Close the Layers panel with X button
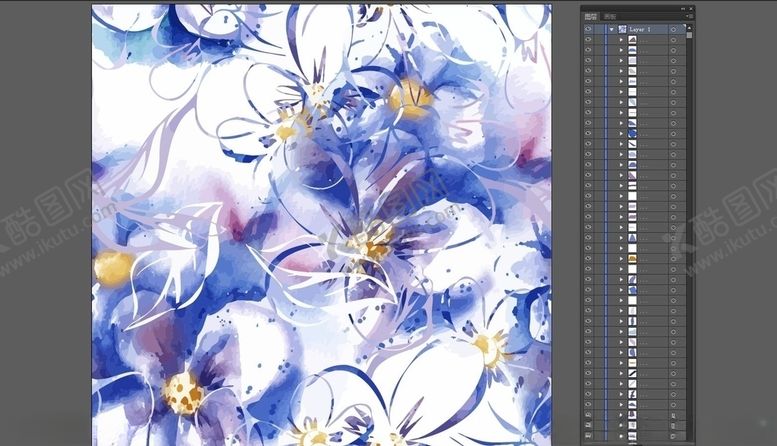The width and height of the screenshot is (777, 446). coord(689,8)
